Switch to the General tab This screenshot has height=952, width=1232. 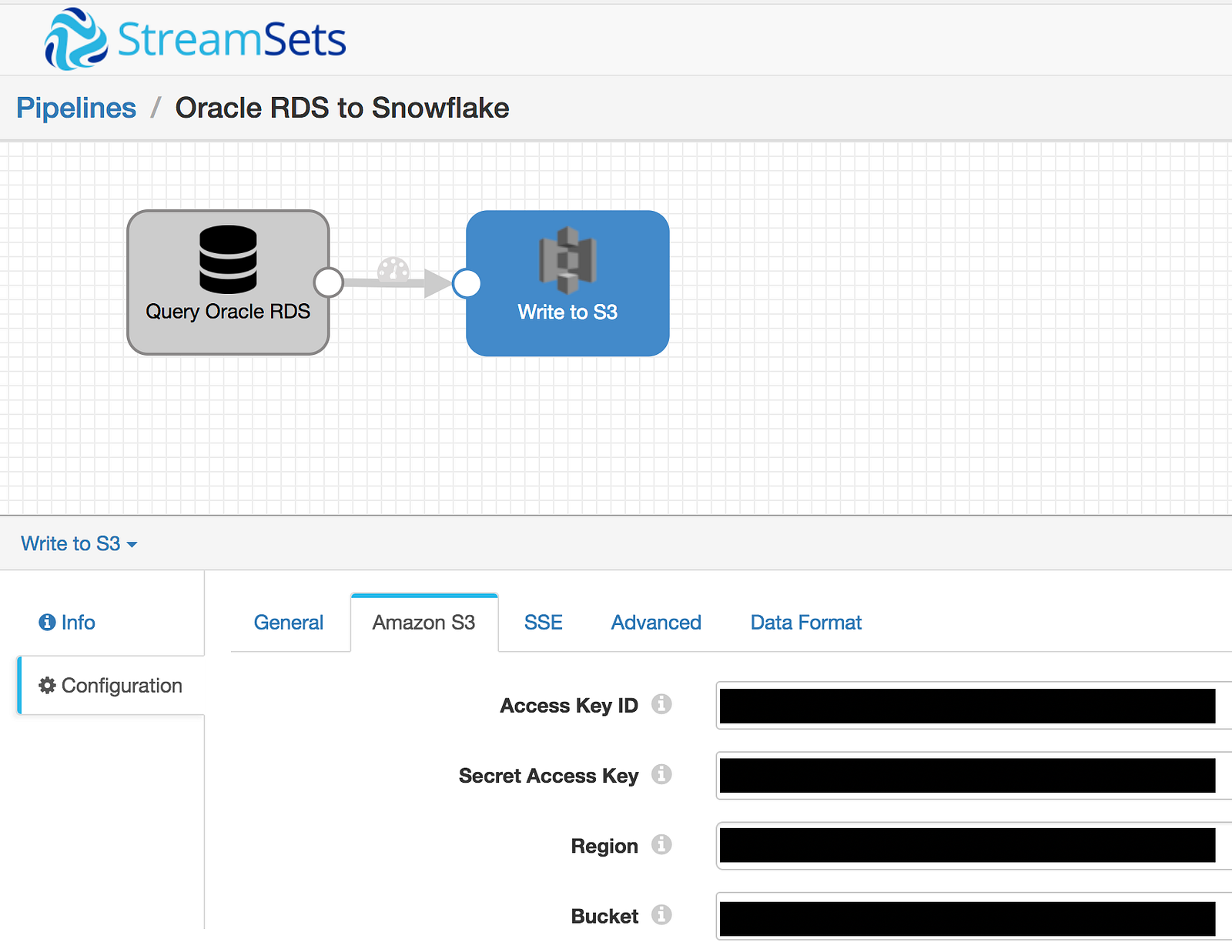289,622
